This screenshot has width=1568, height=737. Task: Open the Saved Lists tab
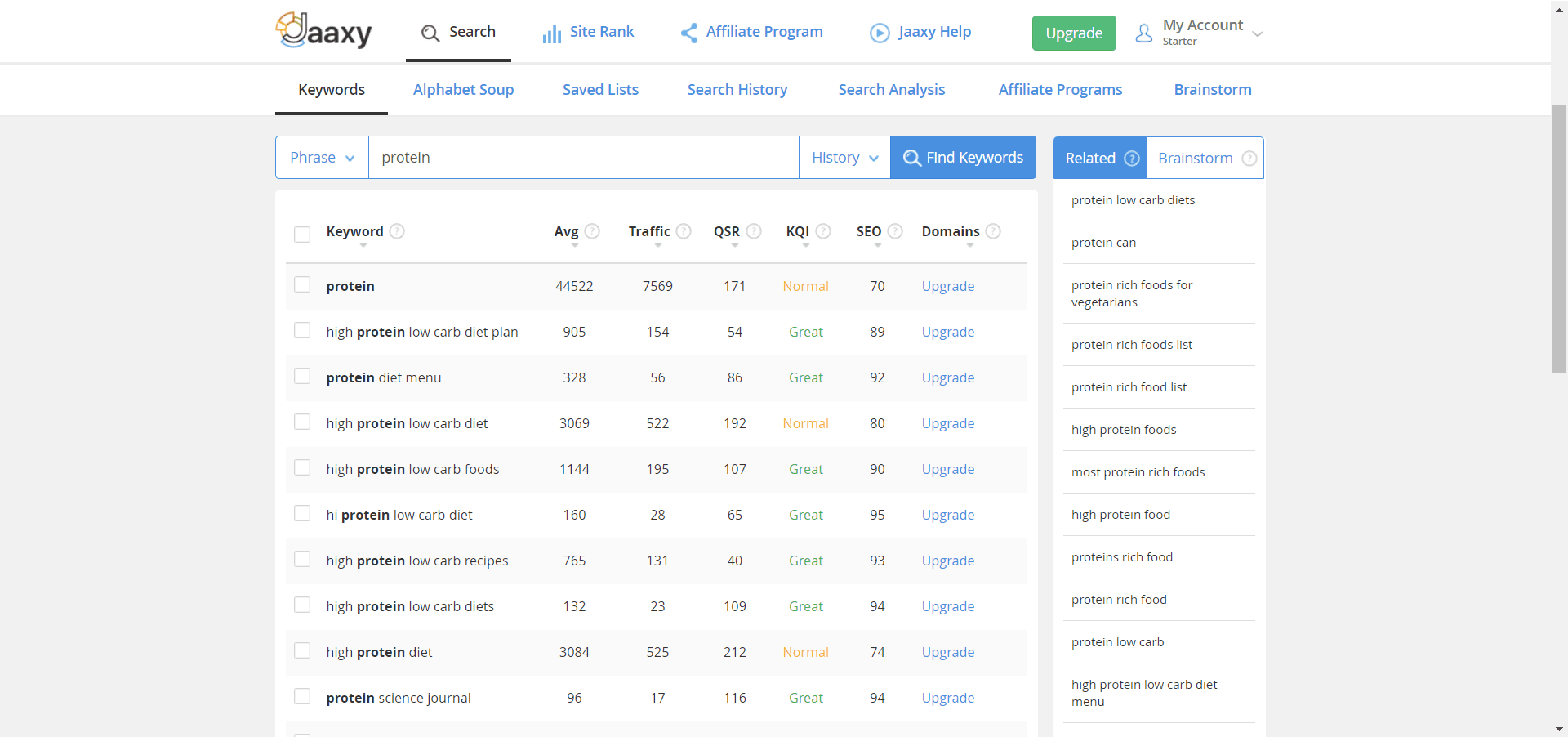pos(600,90)
